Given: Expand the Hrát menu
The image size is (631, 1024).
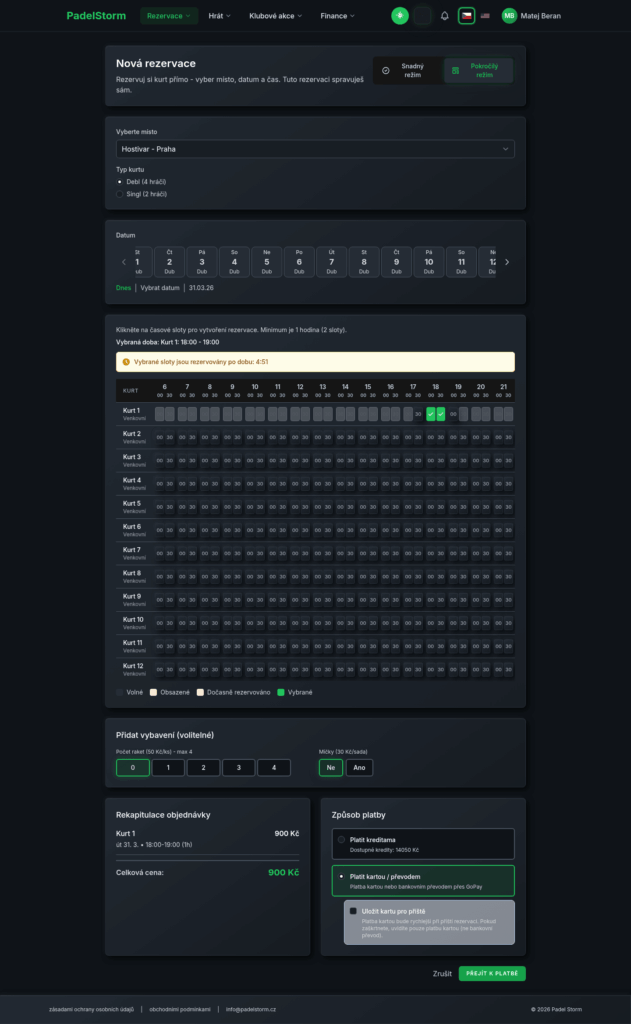Looking at the screenshot, I should (219, 16).
